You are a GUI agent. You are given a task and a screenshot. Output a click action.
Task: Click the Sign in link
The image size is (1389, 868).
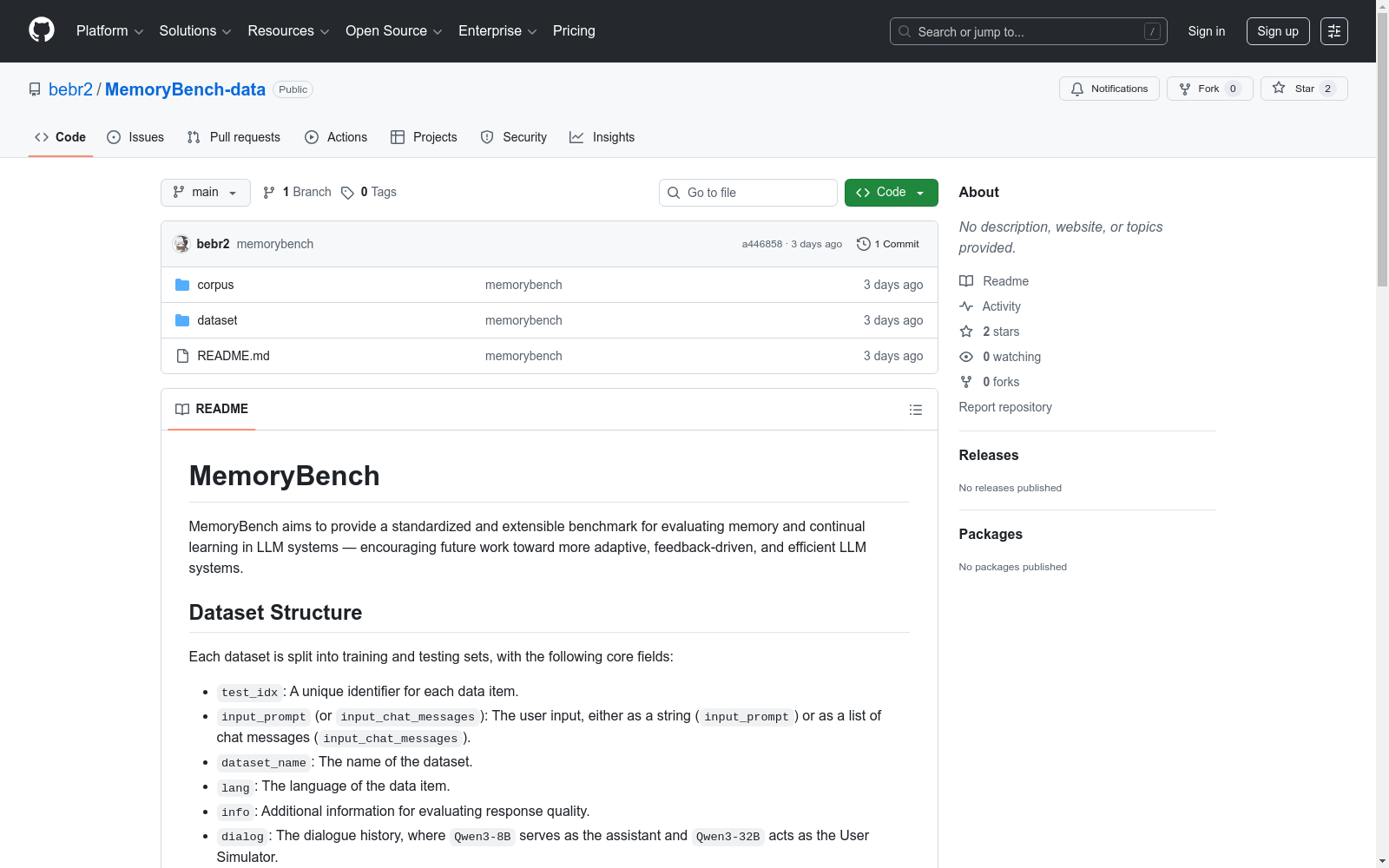tap(1207, 31)
